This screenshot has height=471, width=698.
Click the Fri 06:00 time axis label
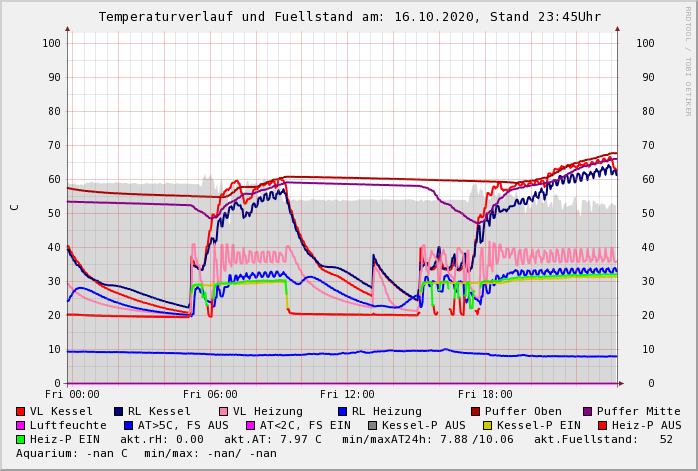[210, 394]
